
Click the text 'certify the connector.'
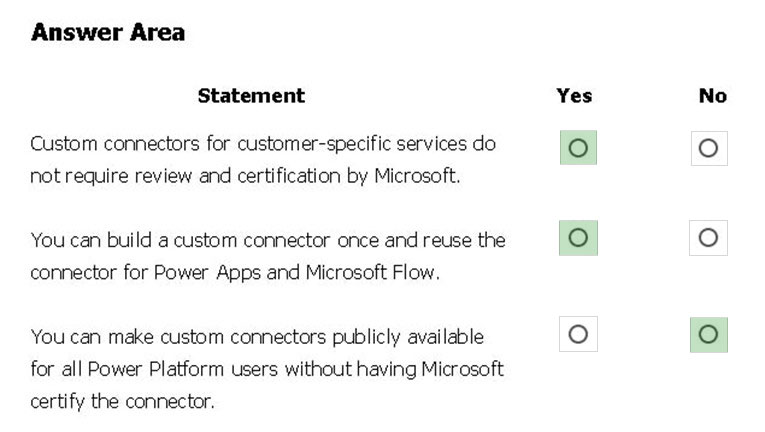tap(122, 402)
